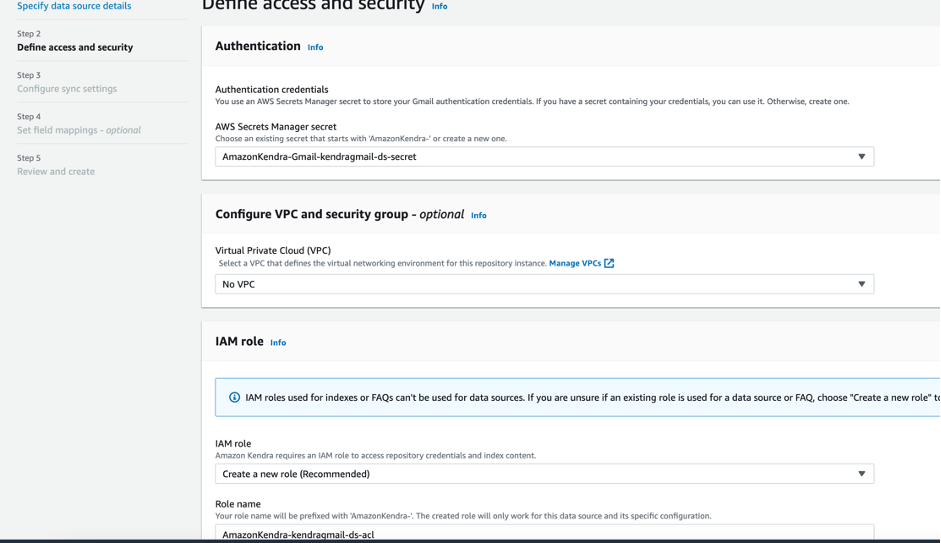941x543 pixels.
Task: Click the IAM roles information alert banner
Action: coord(580,397)
